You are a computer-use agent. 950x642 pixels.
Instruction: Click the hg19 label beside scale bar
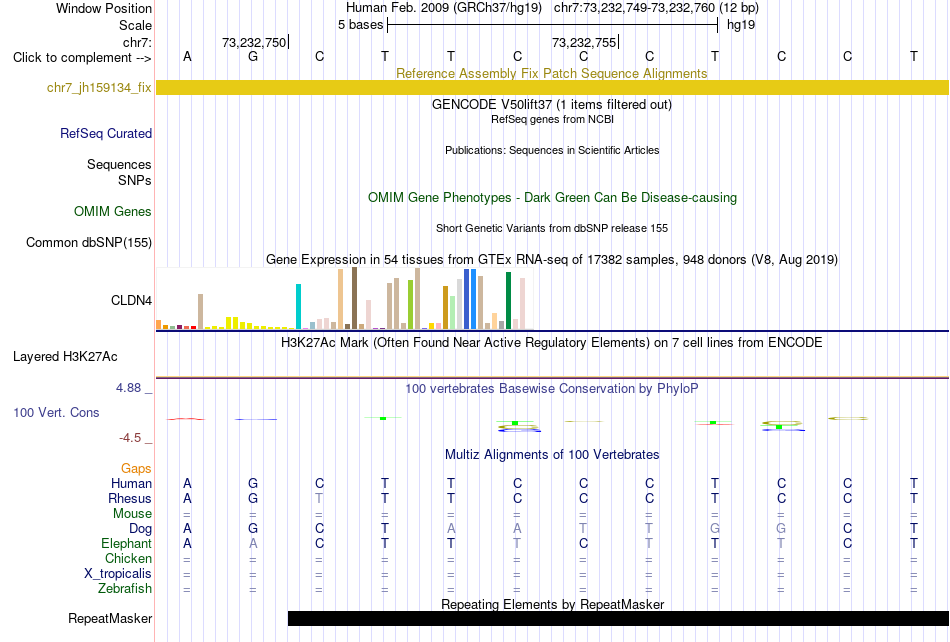pos(741,25)
